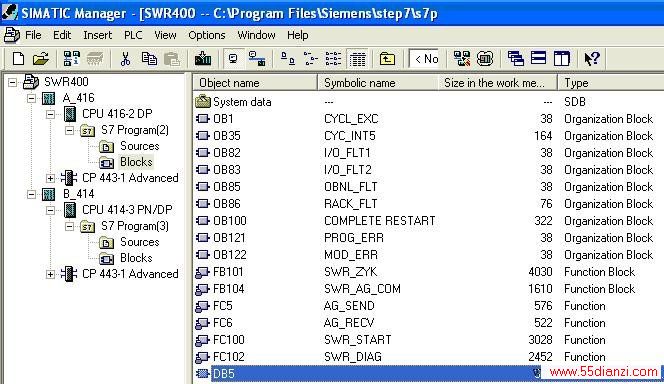The image size is (664, 384).
Task: Click the Open Project folder icon
Action: click(41, 58)
